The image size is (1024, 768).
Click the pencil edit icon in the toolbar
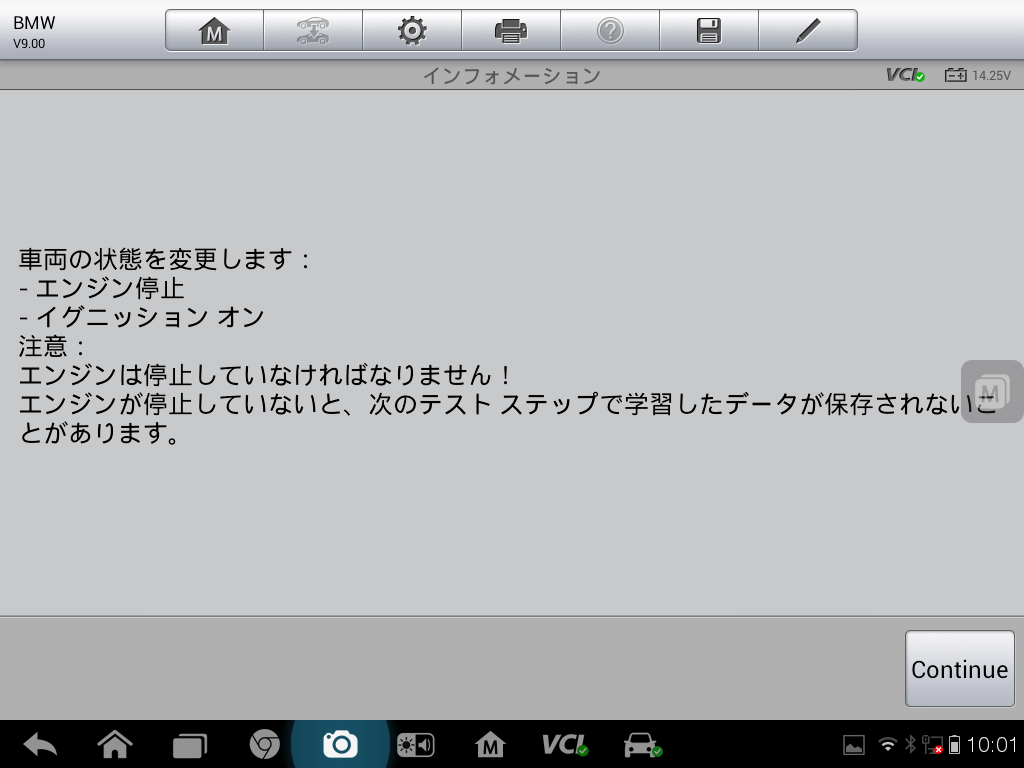[807, 31]
